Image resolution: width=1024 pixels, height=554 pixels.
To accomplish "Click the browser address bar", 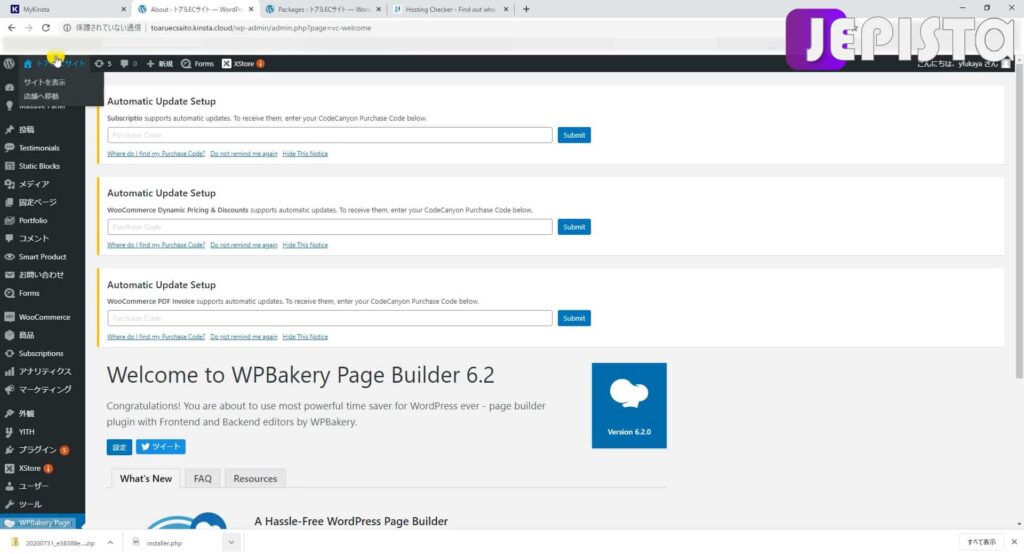I will tap(418, 27).
